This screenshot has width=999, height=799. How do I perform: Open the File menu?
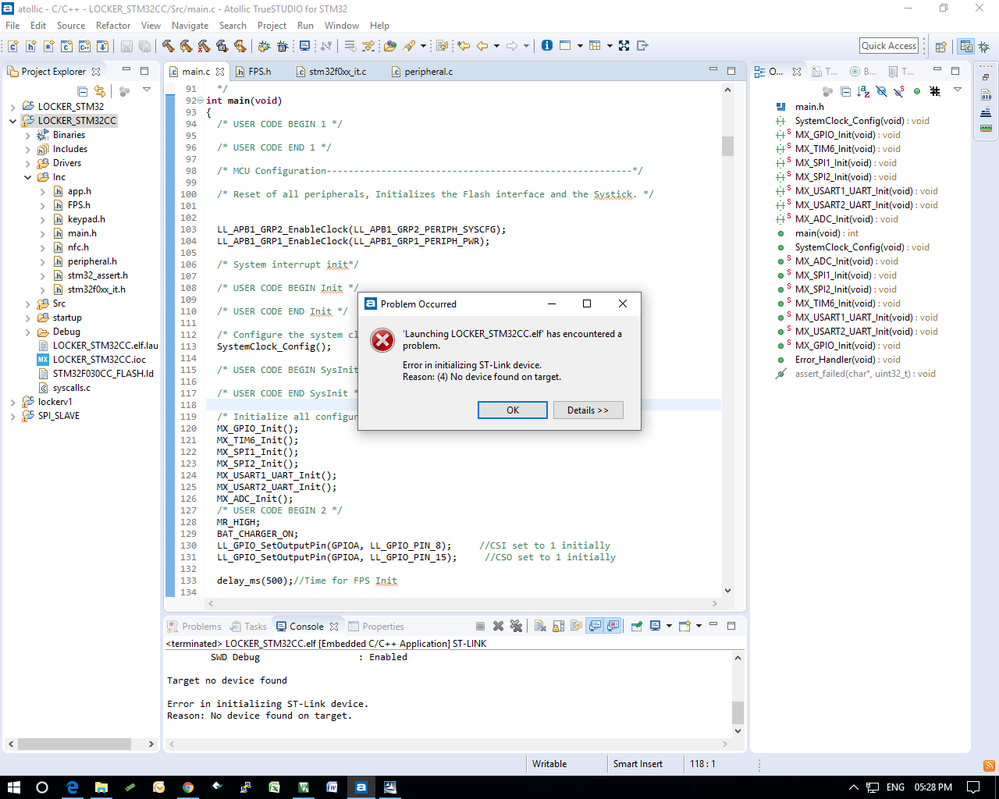(12, 25)
